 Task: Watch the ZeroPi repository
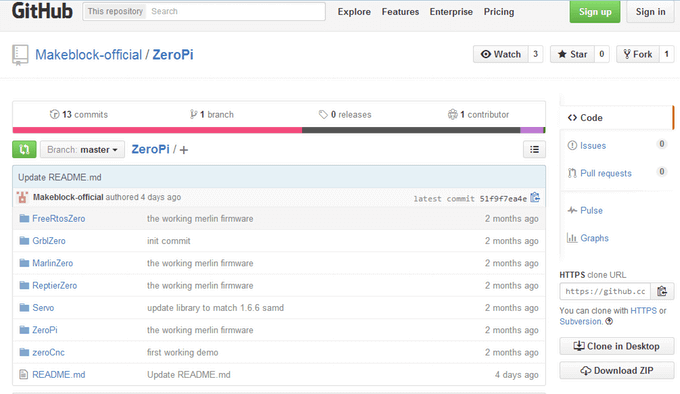(500, 54)
